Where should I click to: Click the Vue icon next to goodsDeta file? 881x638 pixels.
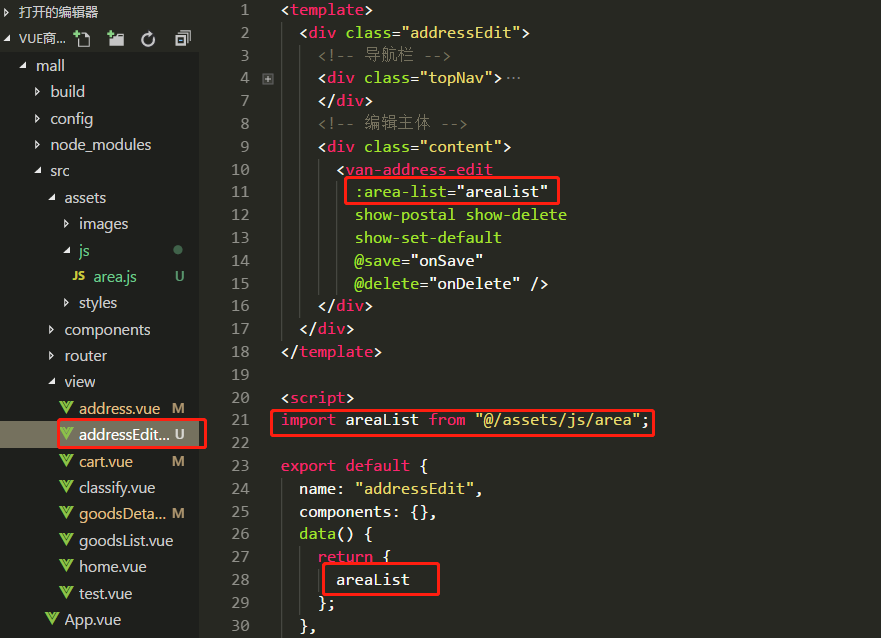66,513
